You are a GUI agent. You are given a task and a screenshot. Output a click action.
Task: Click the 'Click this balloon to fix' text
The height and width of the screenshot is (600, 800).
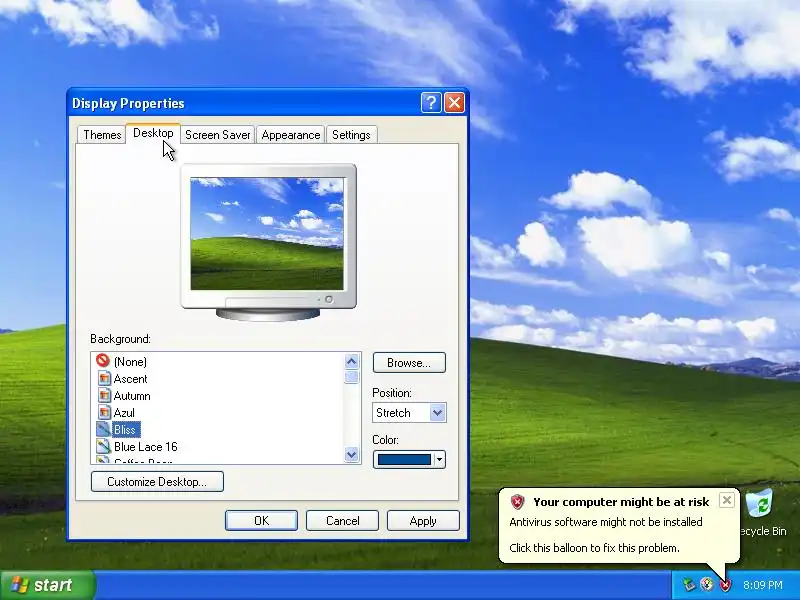[594, 548]
